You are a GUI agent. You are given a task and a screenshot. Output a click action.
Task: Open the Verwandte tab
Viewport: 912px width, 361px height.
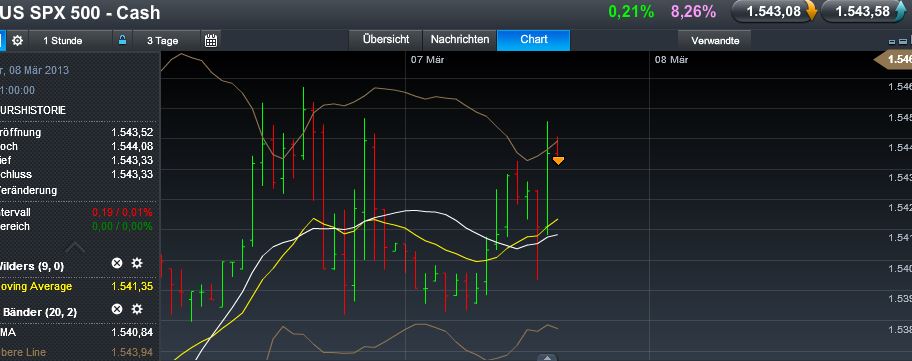(x=715, y=40)
